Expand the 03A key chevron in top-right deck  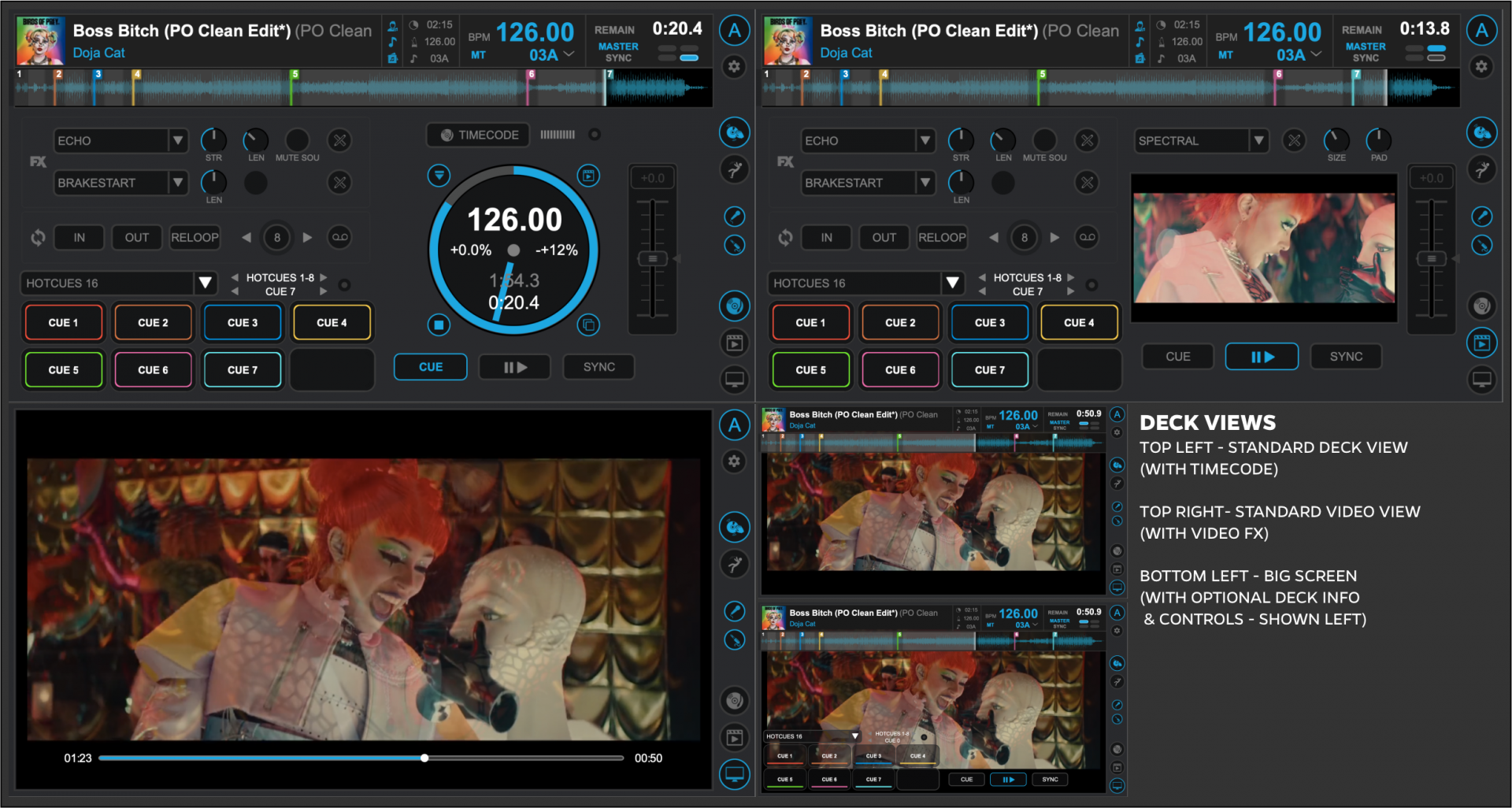[x=1316, y=54]
